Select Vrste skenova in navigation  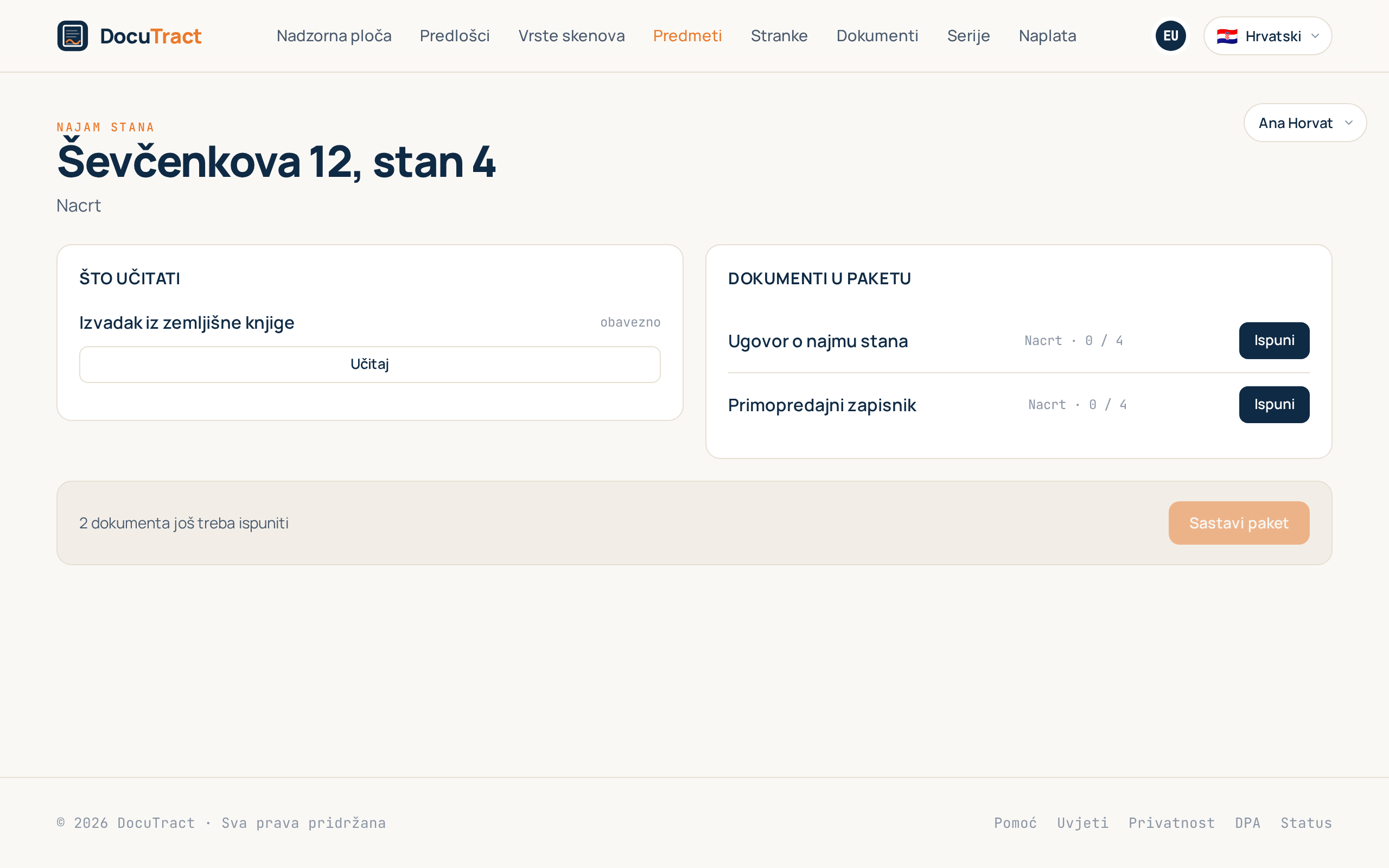(571, 36)
